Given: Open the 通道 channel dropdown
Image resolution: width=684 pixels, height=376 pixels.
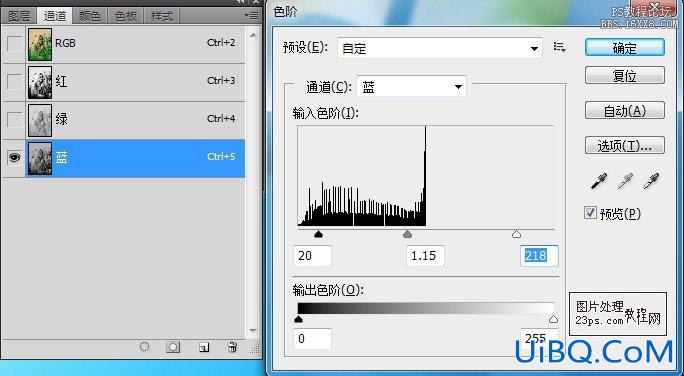Looking at the screenshot, I should [x=411, y=86].
